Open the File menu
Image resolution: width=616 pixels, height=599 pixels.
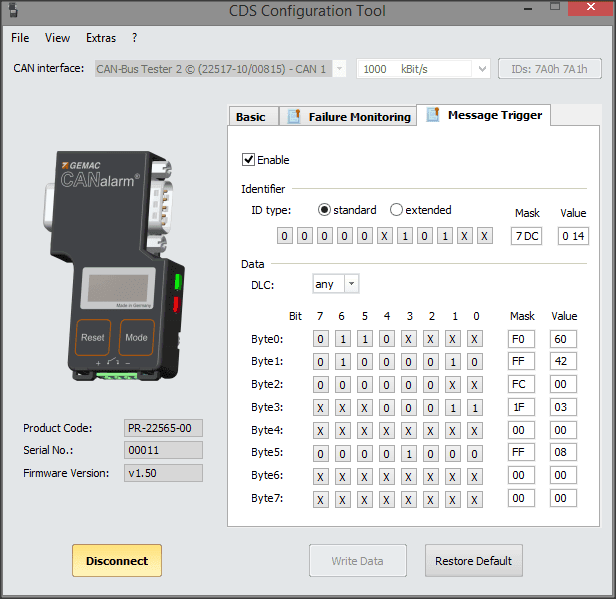tap(20, 38)
